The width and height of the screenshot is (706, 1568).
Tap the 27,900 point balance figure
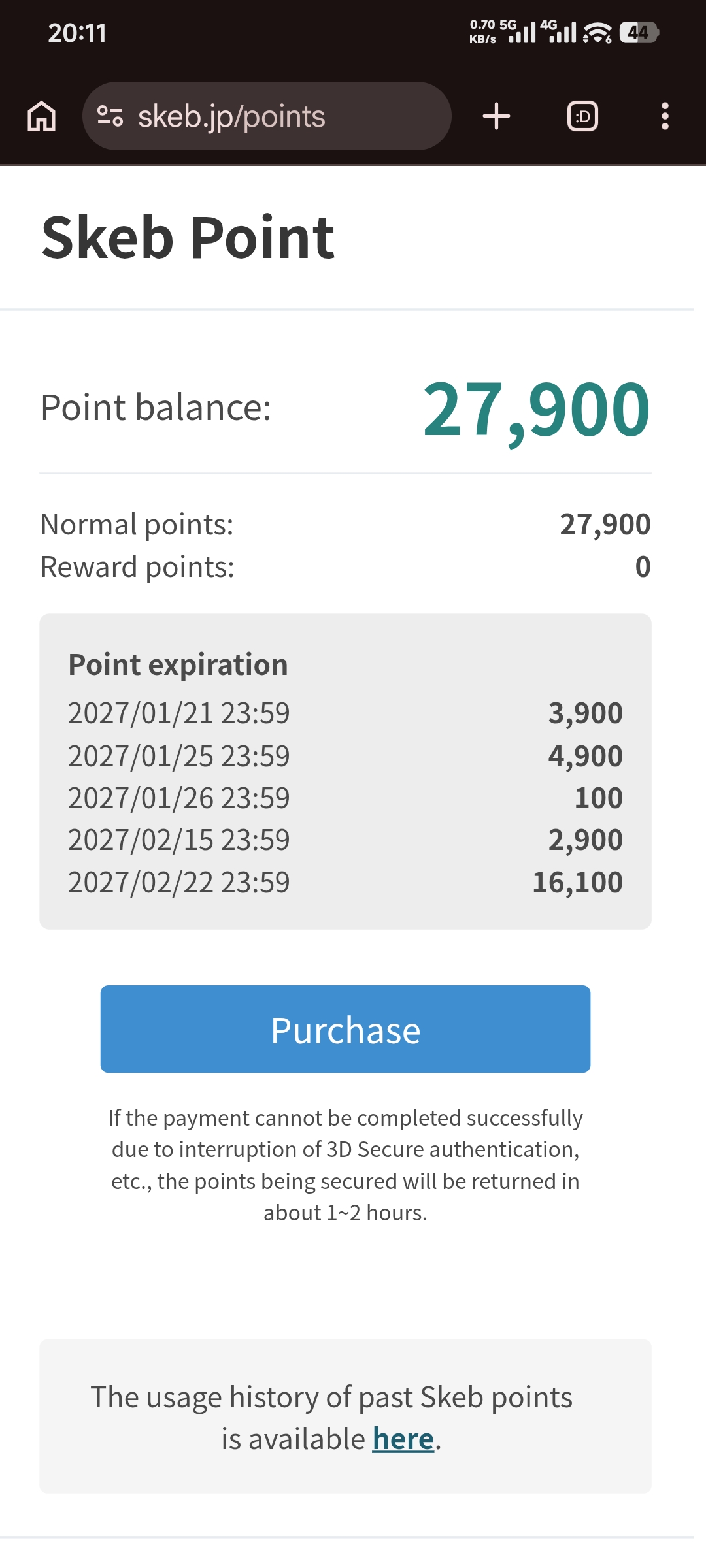coord(536,410)
